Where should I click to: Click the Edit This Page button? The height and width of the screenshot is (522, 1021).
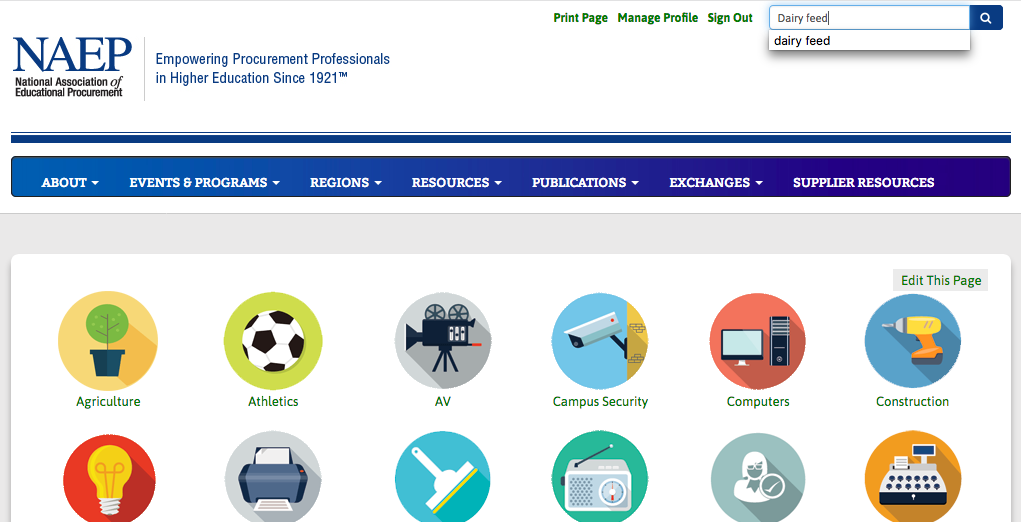[940, 281]
